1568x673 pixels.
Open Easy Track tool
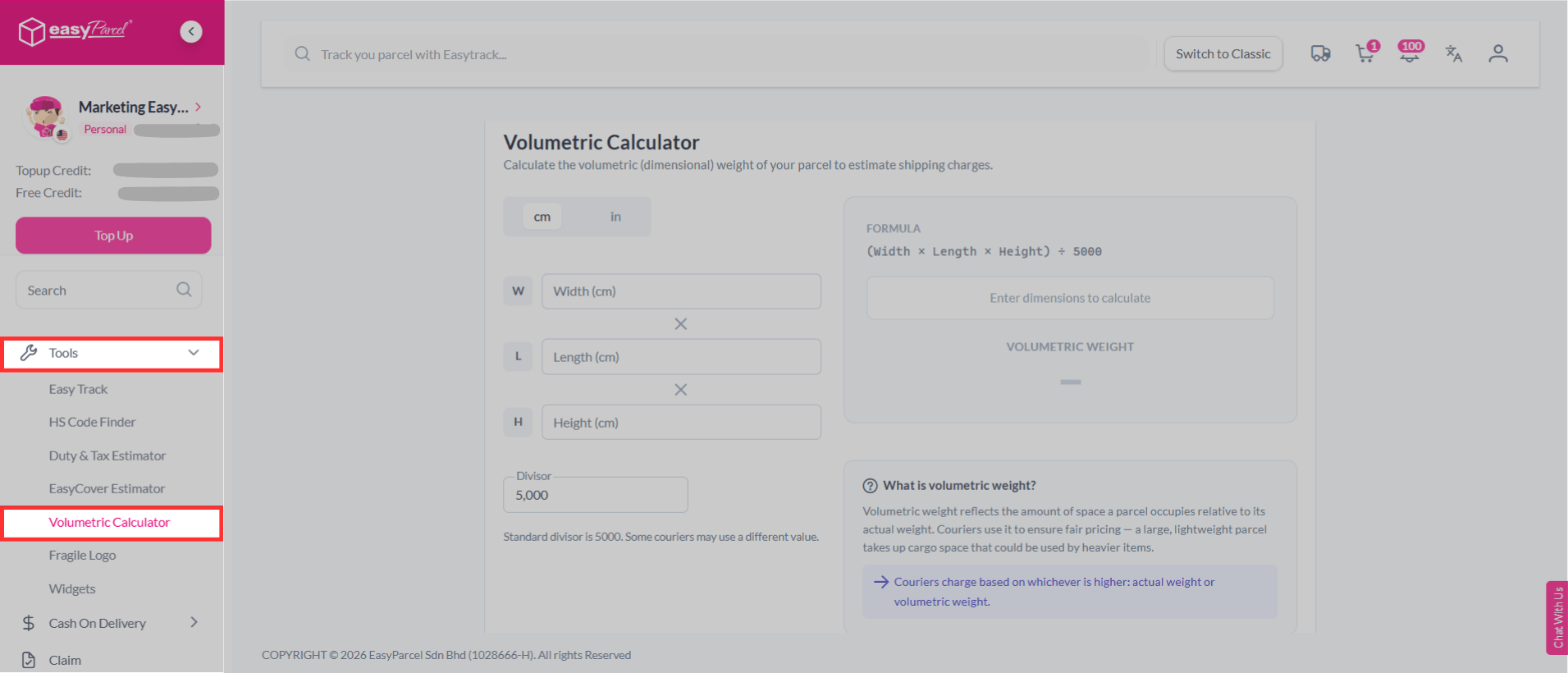tap(78, 389)
